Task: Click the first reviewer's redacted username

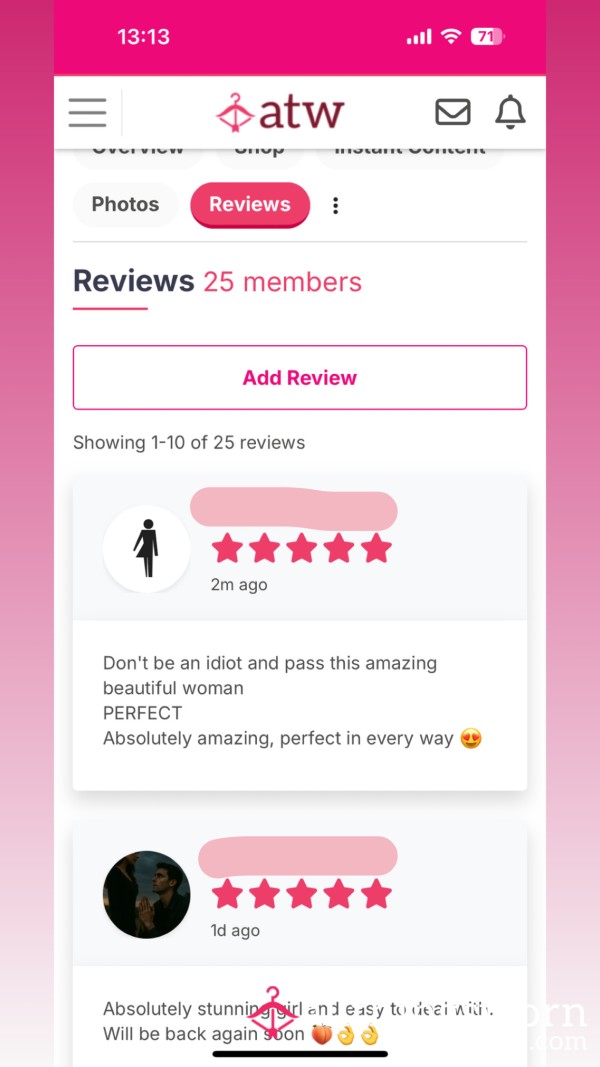Action: [x=294, y=510]
